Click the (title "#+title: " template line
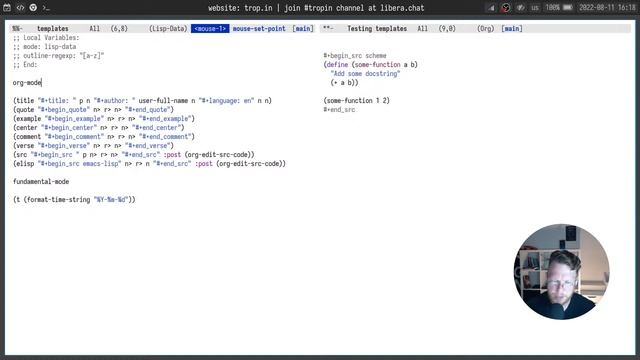This screenshot has width=640, height=360. pyautogui.click(x=142, y=100)
